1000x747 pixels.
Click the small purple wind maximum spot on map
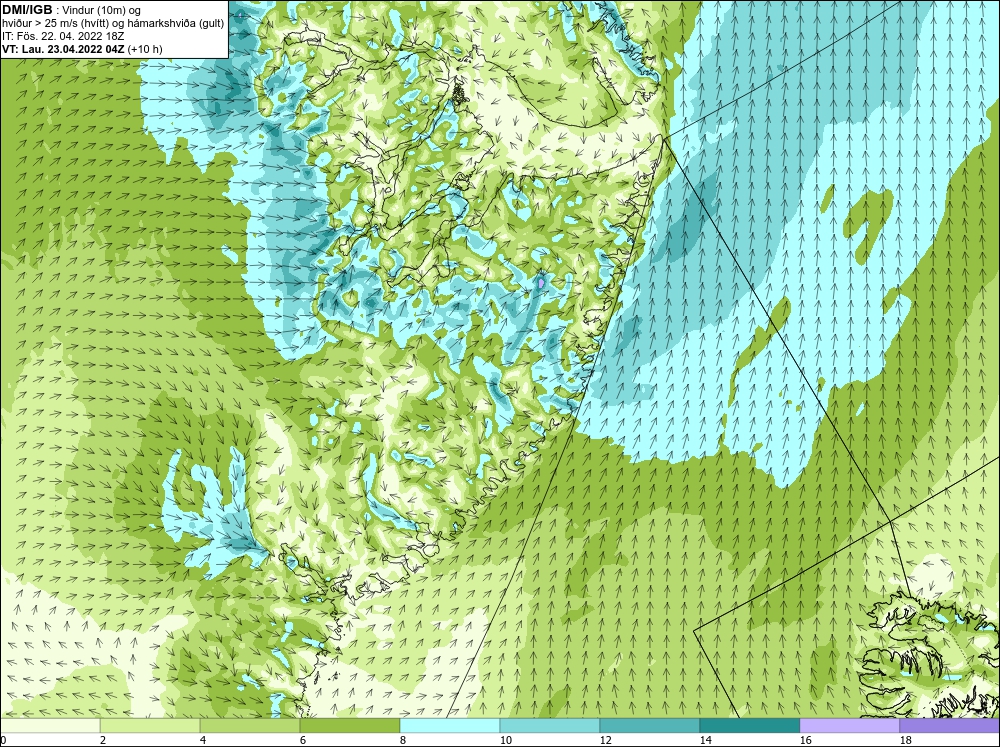541,281
